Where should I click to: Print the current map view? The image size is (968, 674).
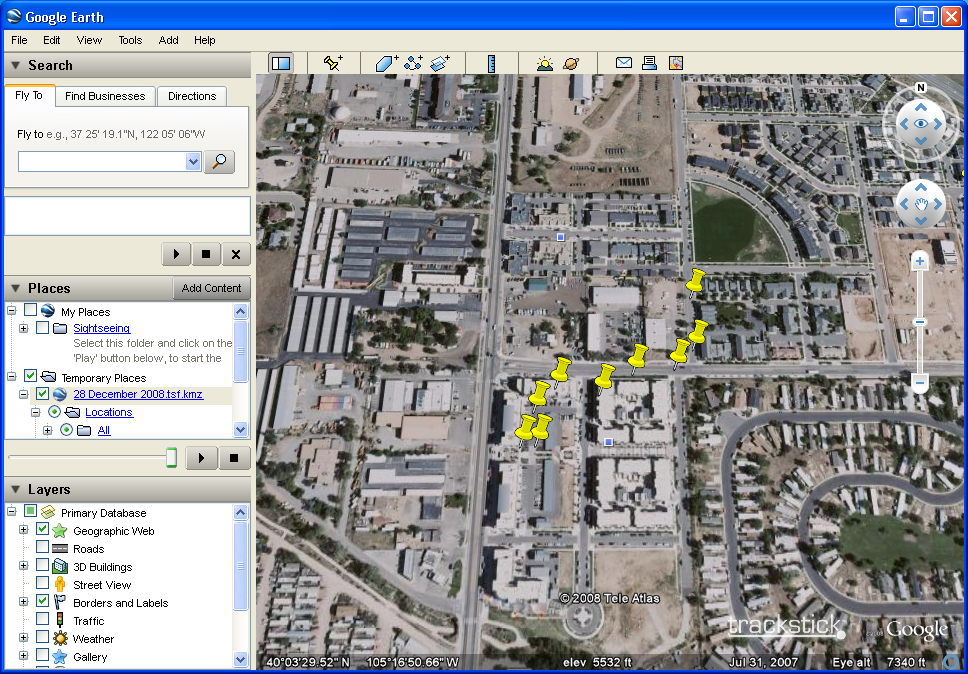[x=649, y=63]
